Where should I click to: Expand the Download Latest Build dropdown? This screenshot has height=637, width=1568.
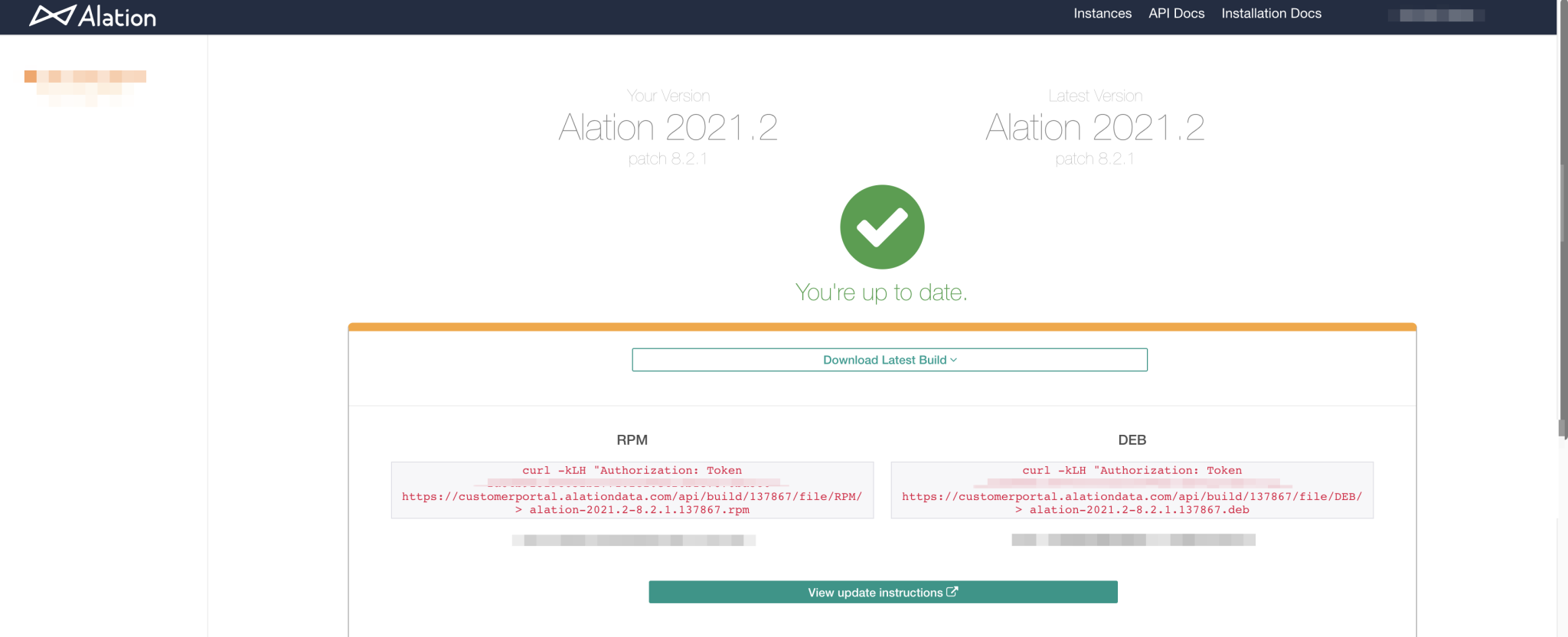coord(890,360)
